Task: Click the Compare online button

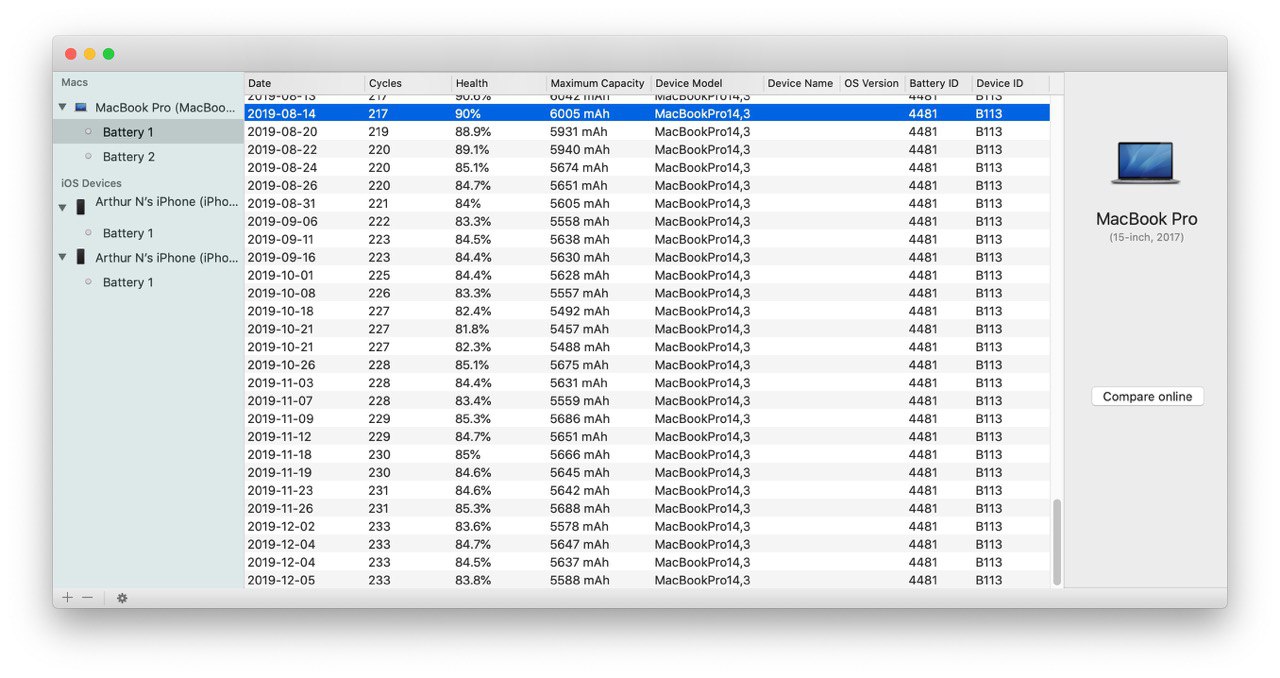Action: tap(1147, 397)
